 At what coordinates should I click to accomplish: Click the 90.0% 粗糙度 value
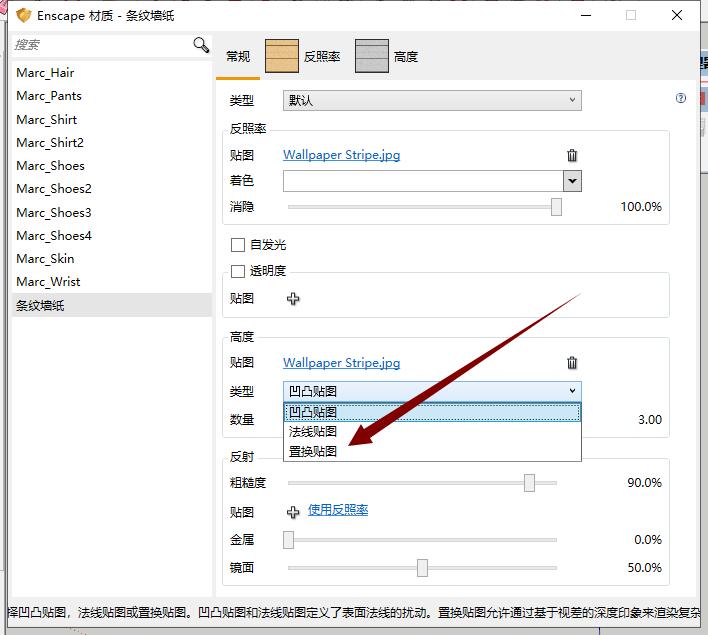click(644, 483)
